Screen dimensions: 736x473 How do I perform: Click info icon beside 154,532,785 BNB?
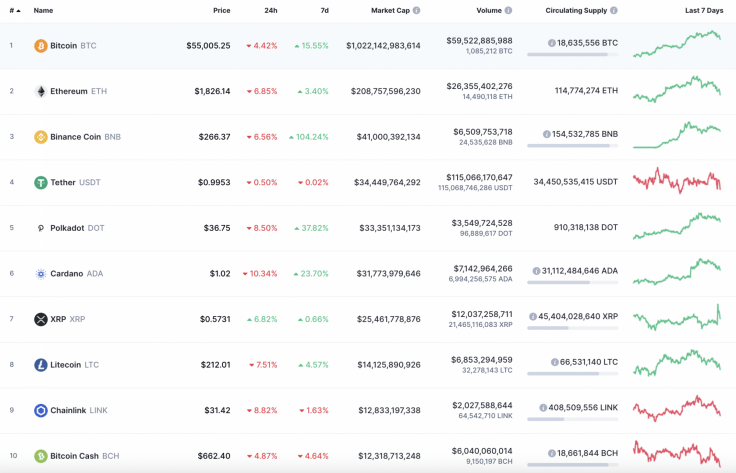click(546, 134)
